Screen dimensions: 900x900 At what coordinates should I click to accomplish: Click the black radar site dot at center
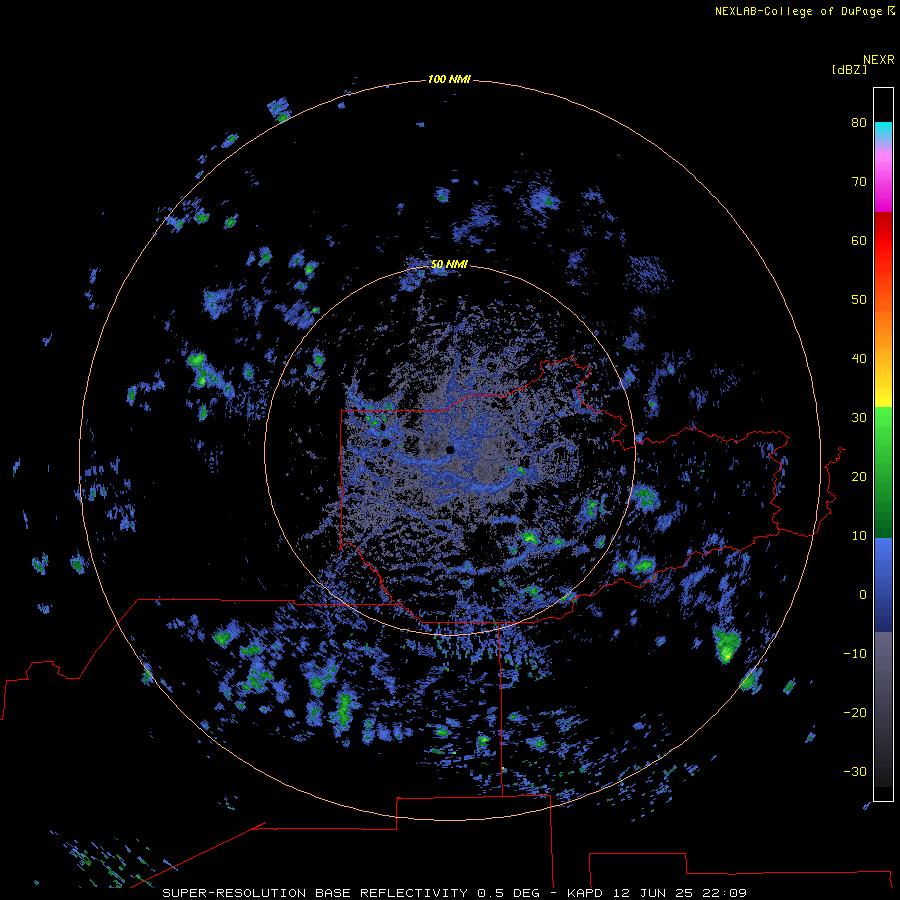click(450, 450)
